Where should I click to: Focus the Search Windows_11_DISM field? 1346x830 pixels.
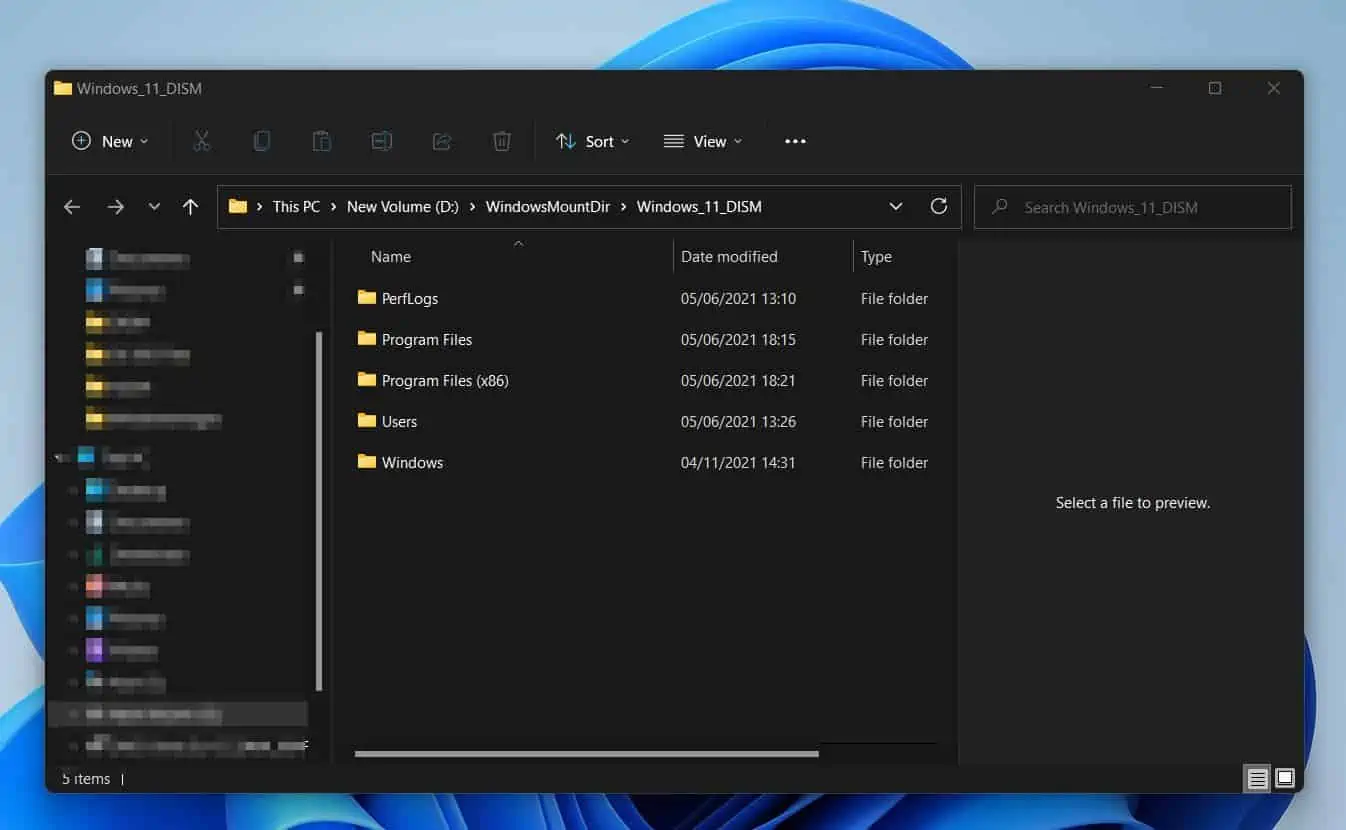point(1133,207)
